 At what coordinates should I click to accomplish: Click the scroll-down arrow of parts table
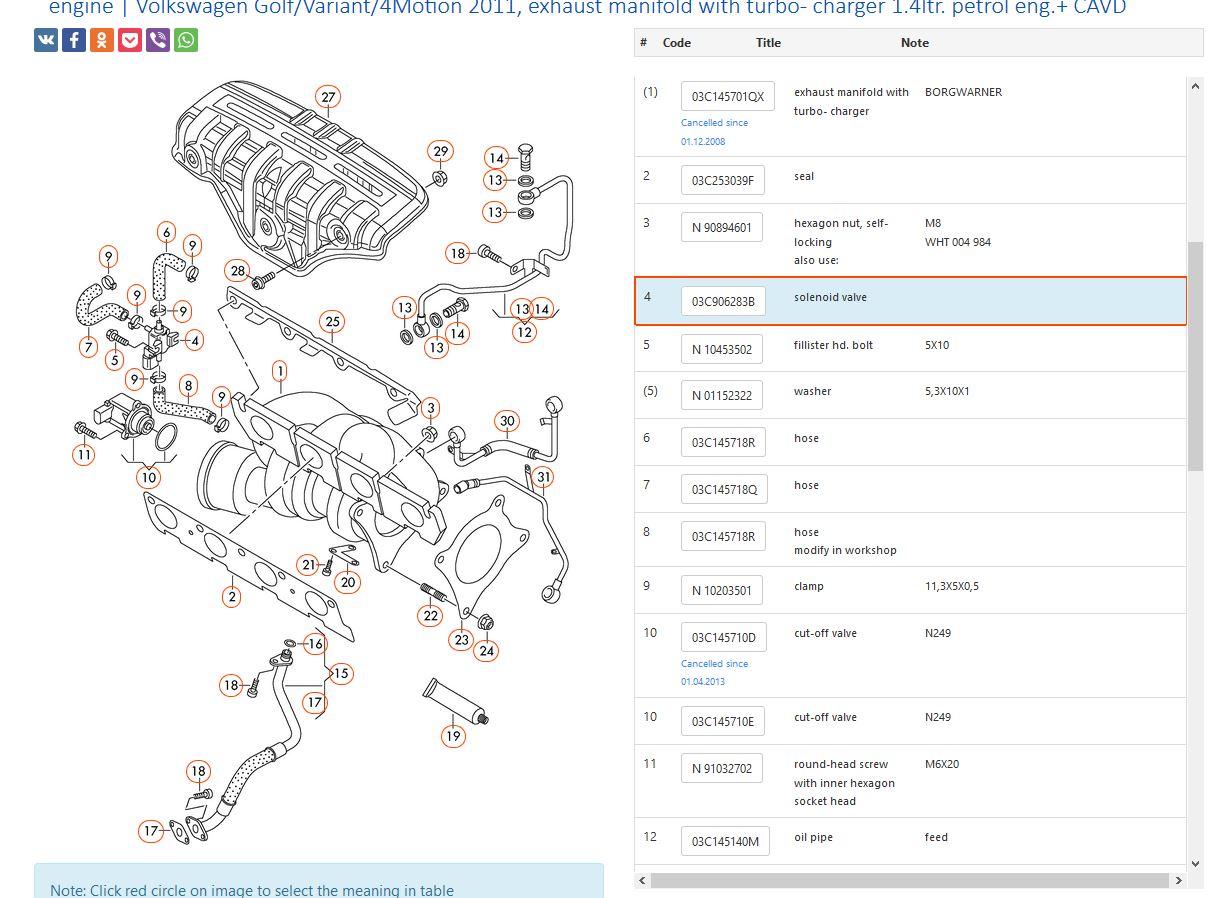[1195, 863]
